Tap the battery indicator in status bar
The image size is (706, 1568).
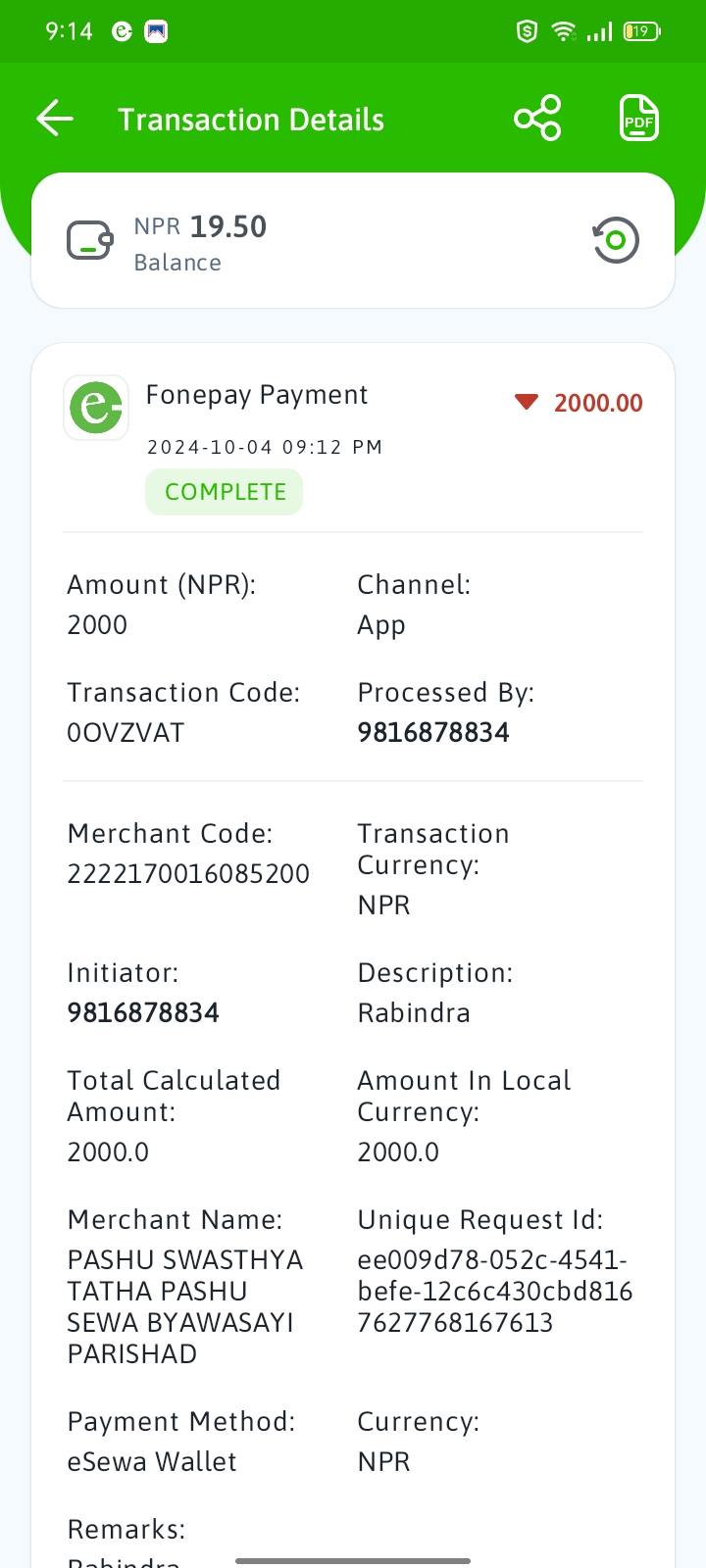(642, 31)
